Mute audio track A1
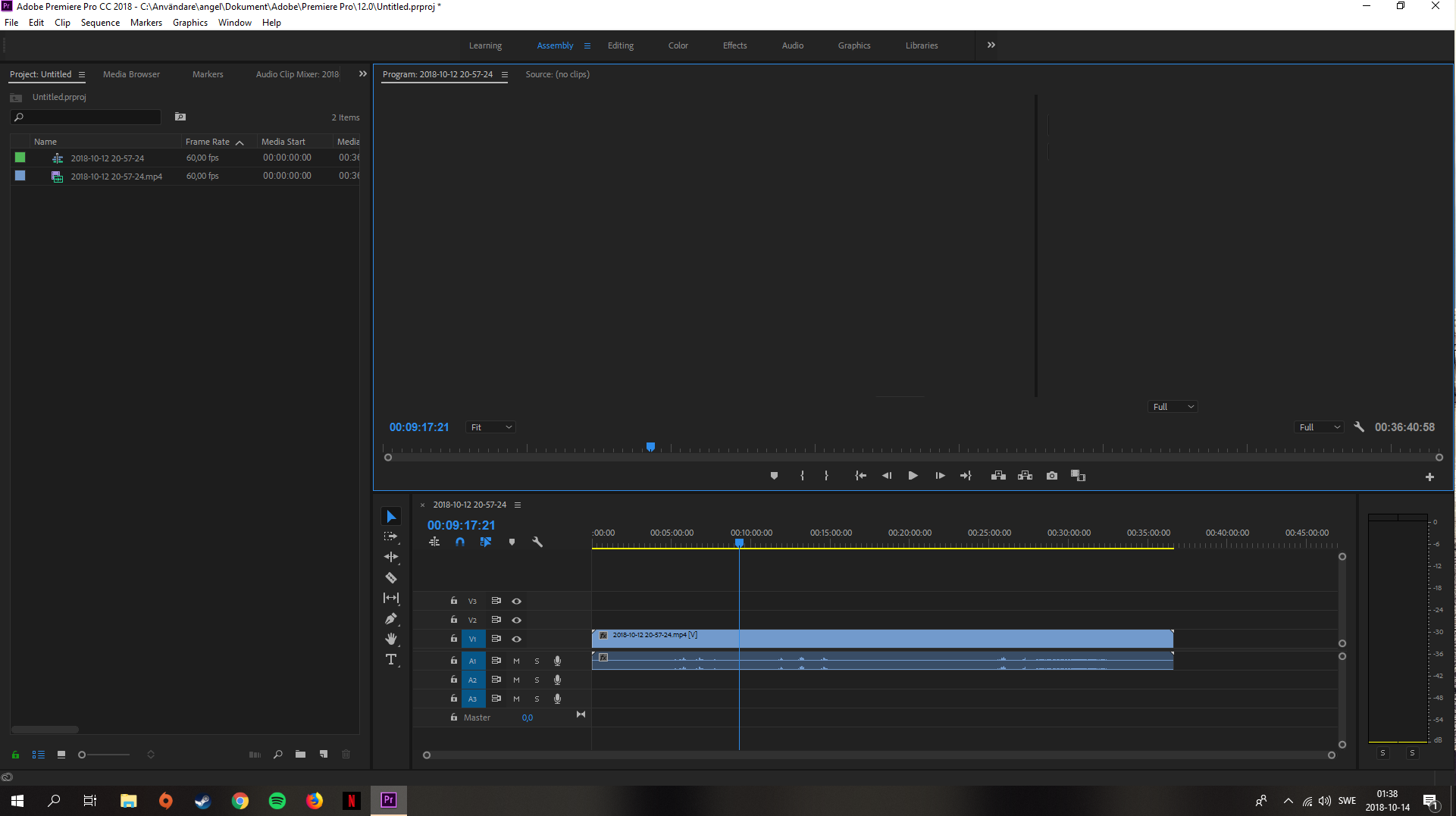The width and height of the screenshot is (1456, 816). (x=517, y=661)
